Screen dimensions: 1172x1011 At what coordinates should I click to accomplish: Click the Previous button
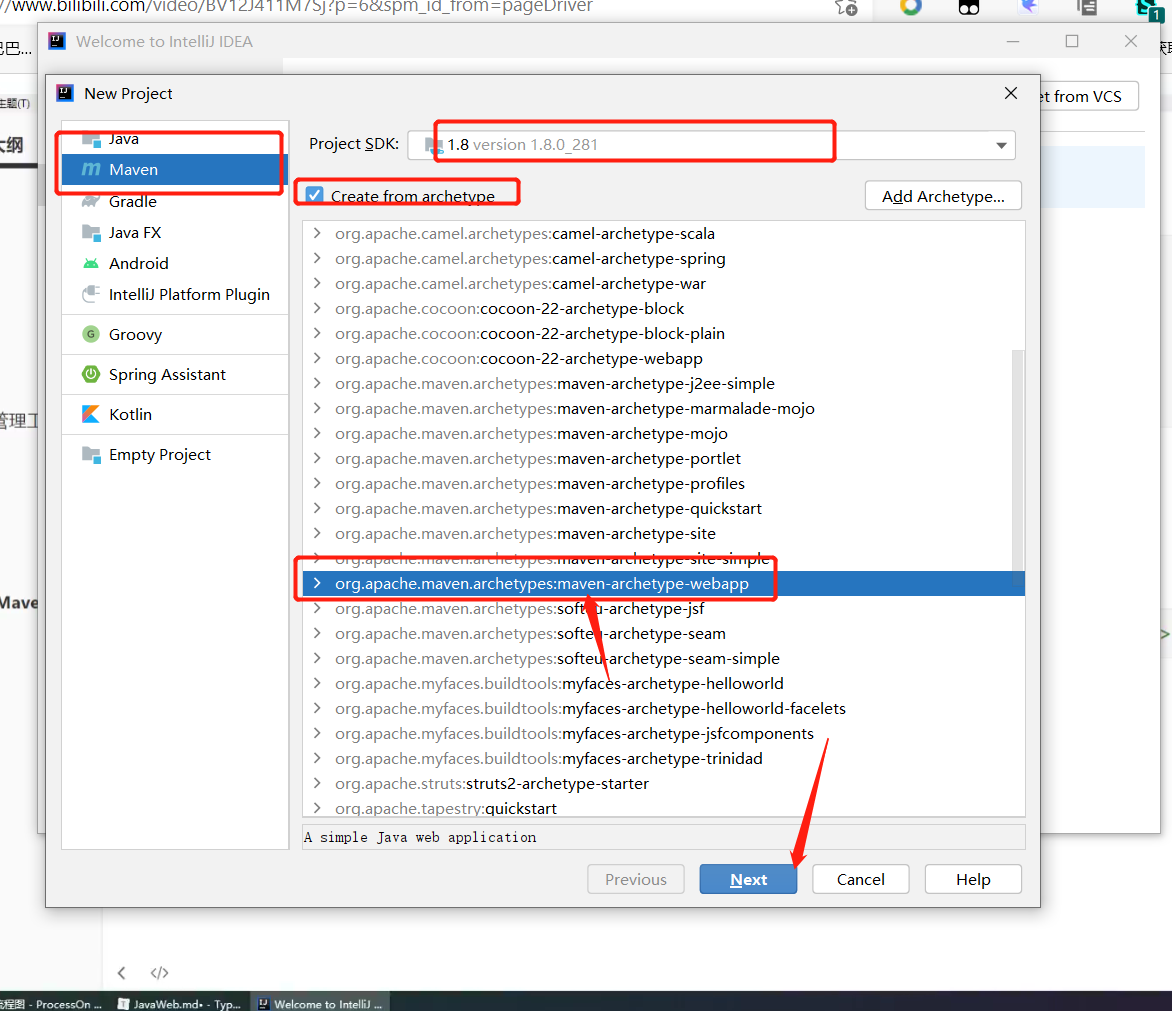(636, 879)
